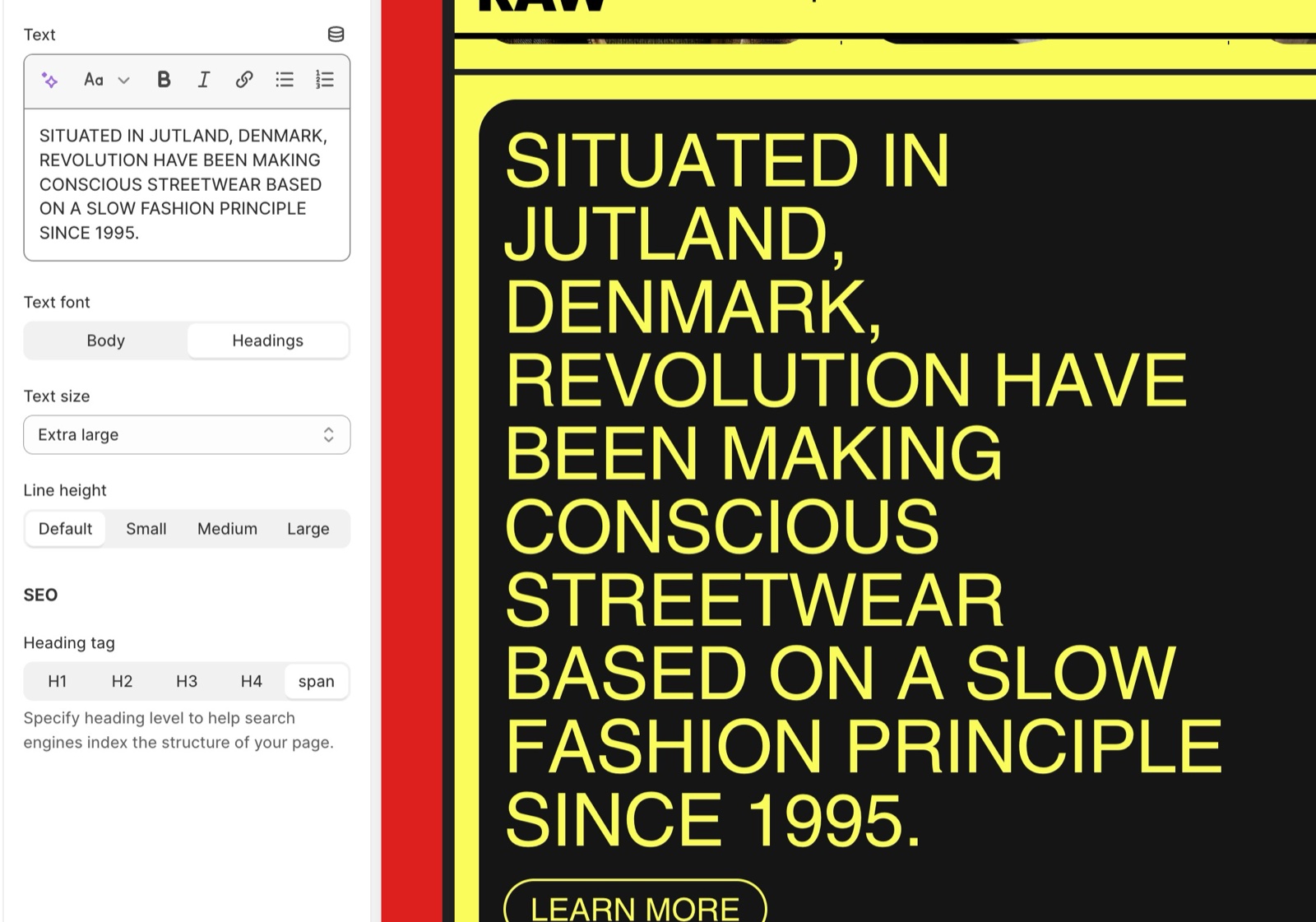Image resolution: width=1316 pixels, height=922 pixels.
Task: Set line height to Default
Action: coord(66,529)
